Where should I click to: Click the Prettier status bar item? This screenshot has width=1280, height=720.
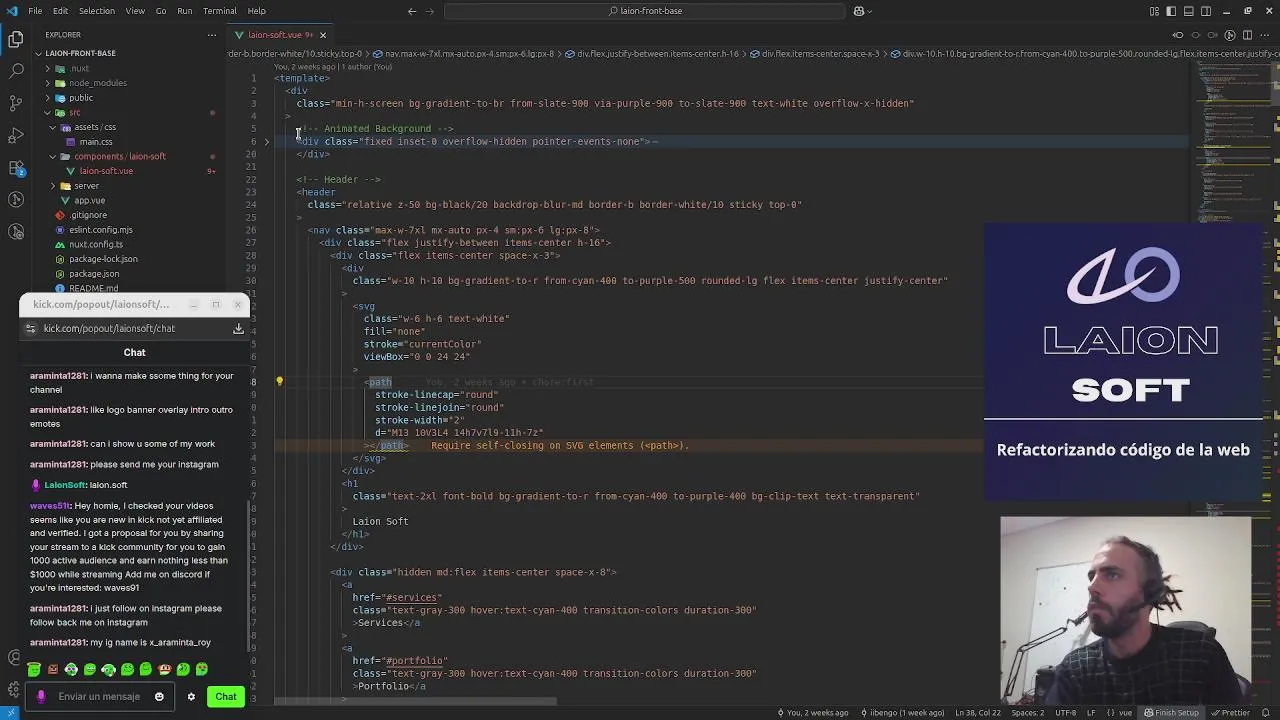click(x=1230, y=713)
